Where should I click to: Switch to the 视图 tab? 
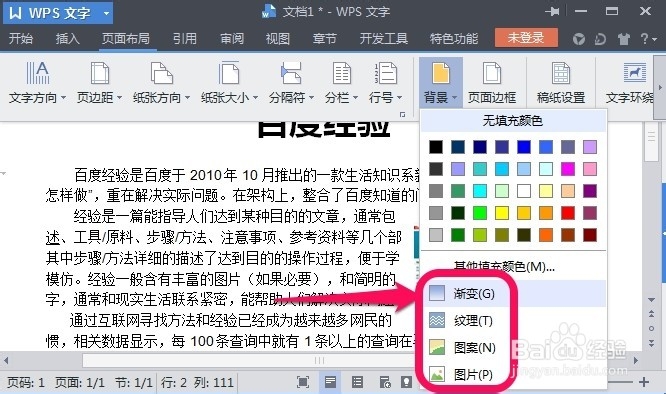click(278, 39)
